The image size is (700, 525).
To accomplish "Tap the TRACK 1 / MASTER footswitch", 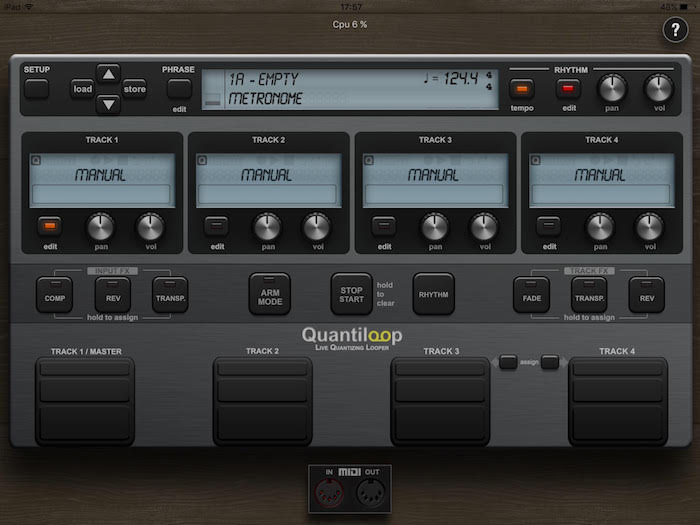I will pos(85,401).
